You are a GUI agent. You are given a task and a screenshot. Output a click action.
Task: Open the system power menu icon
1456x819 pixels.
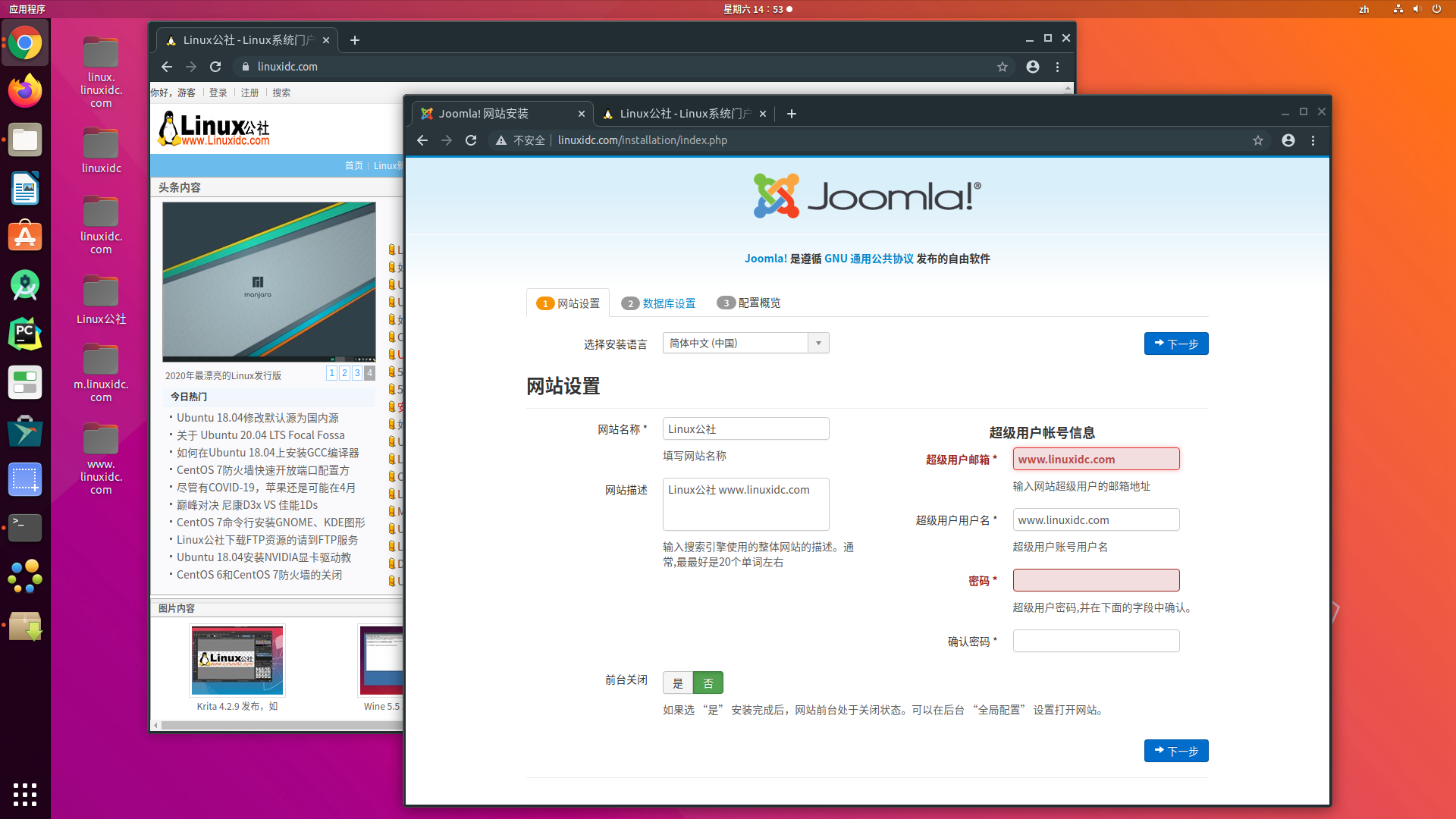pos(1436,9)
